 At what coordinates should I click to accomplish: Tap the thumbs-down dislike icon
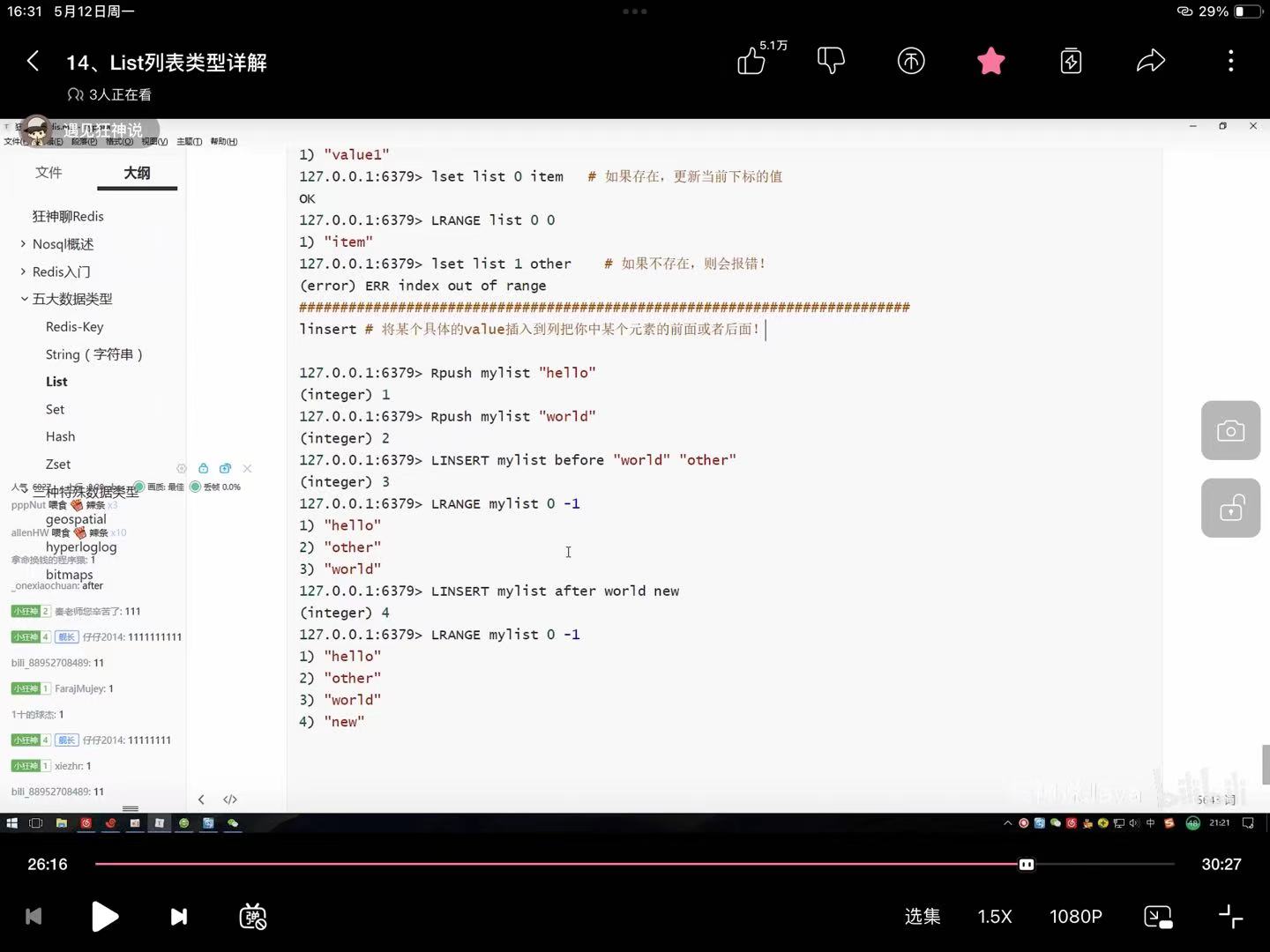(831, 60)
